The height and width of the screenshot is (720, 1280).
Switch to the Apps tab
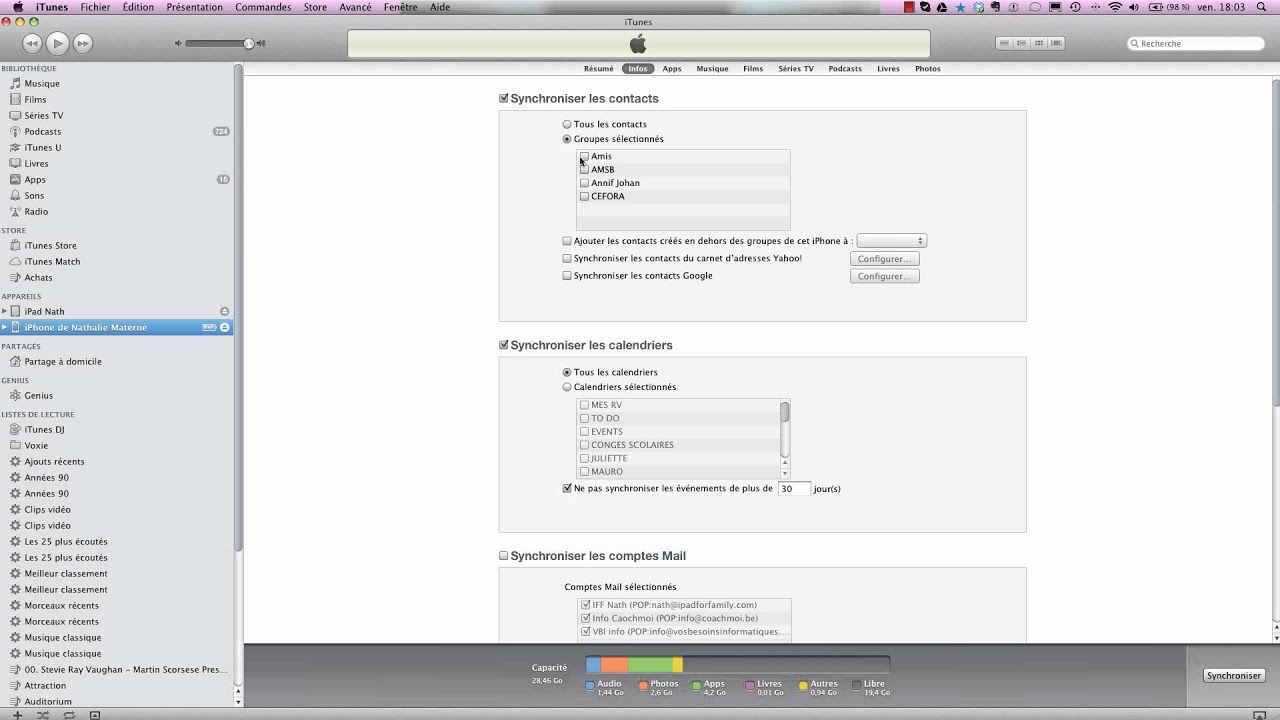click(x=672, y=69)
